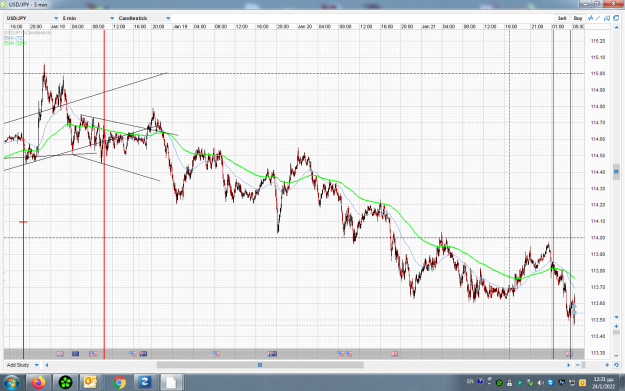The image size is (625, 391).
Task: Click the EMA (72) legend label
Action: 14,38
